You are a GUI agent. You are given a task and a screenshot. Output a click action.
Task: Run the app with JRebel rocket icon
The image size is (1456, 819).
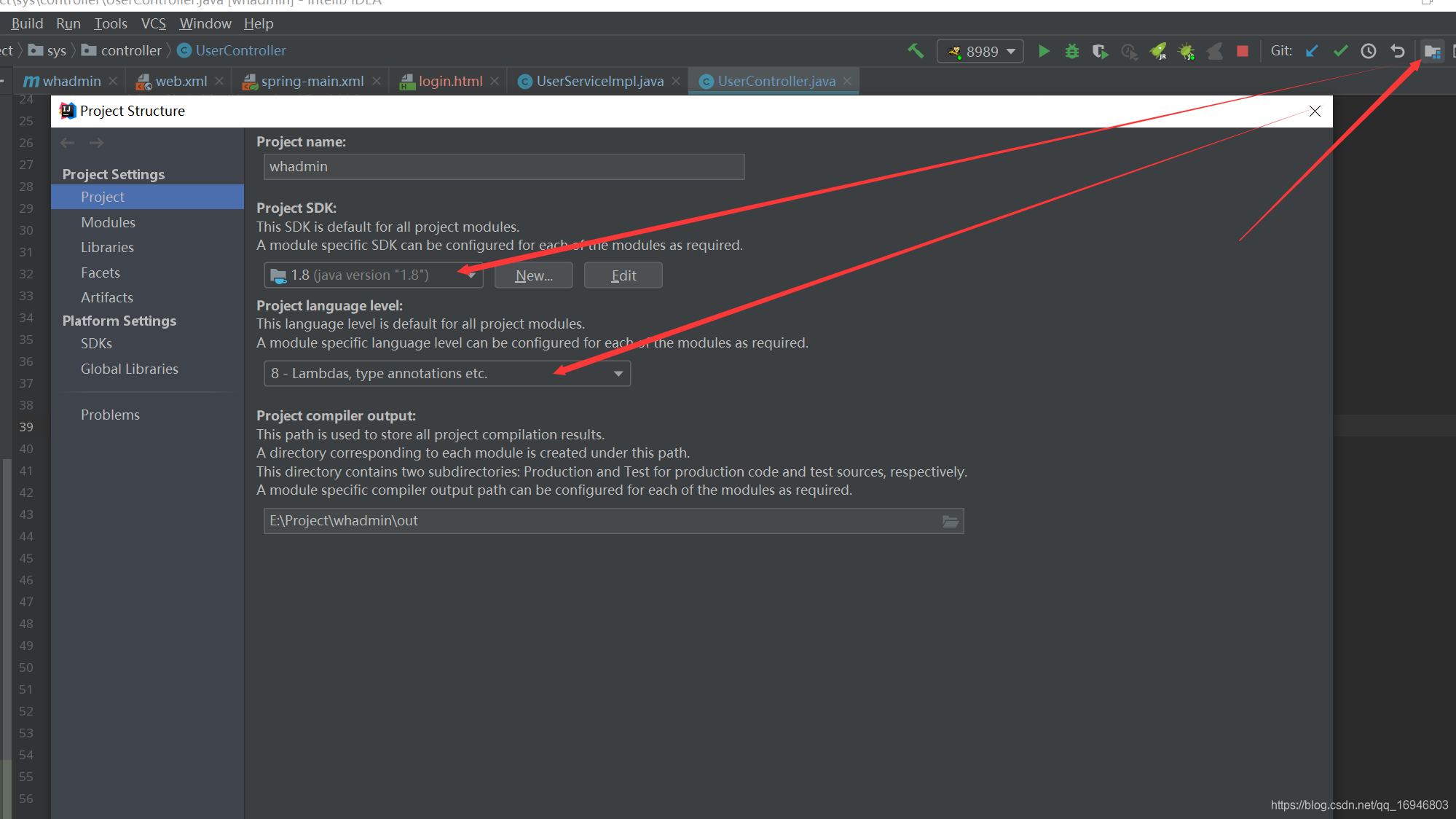coord(1157,51)
